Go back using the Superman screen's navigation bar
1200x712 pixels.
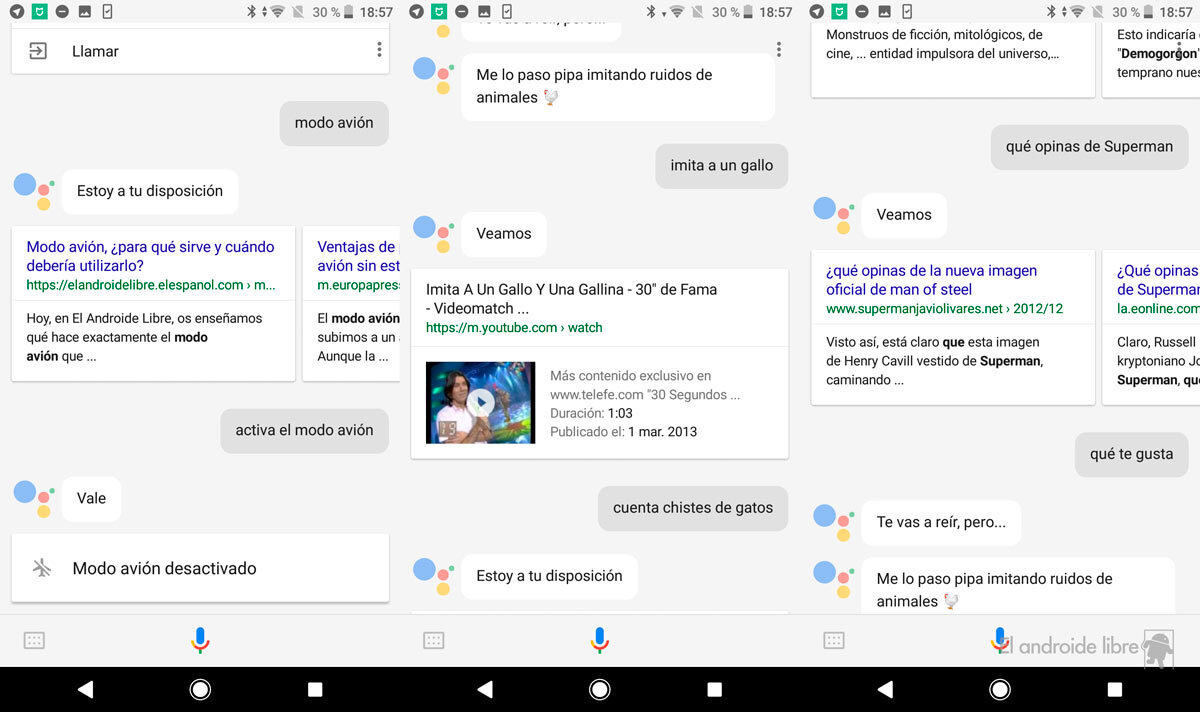(x=885, y=689)
